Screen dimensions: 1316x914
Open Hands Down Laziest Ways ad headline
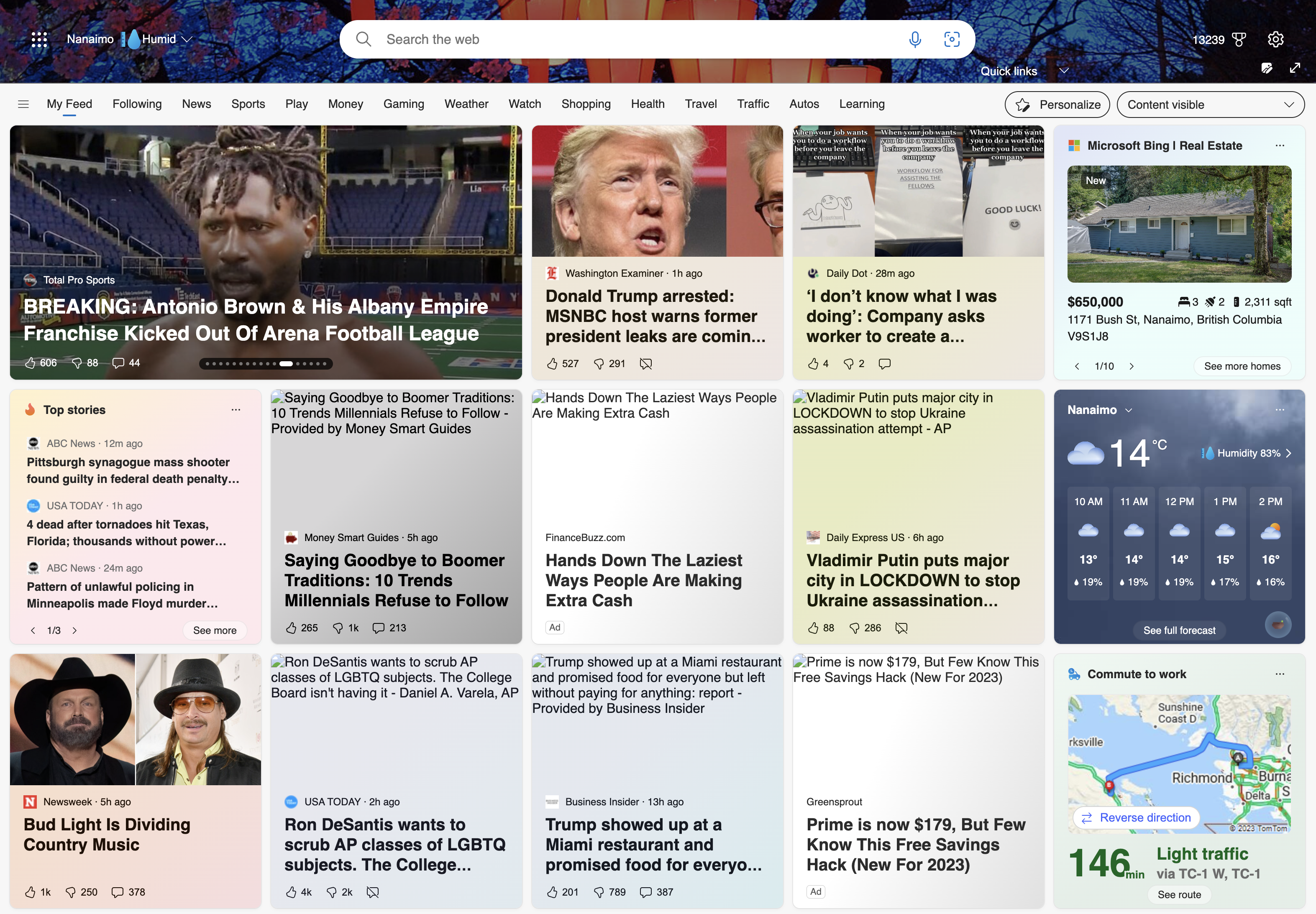pos(643,580)
